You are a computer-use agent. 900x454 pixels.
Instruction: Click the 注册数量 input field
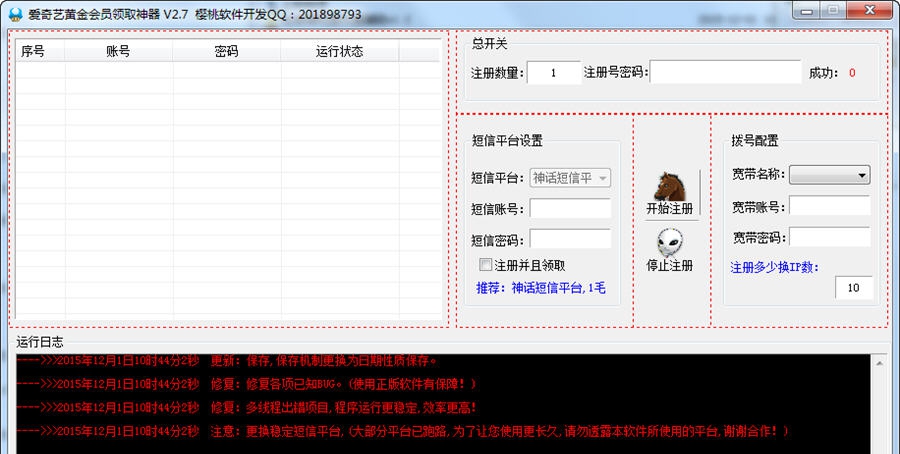pyautogui.click(x=554, y=73)
